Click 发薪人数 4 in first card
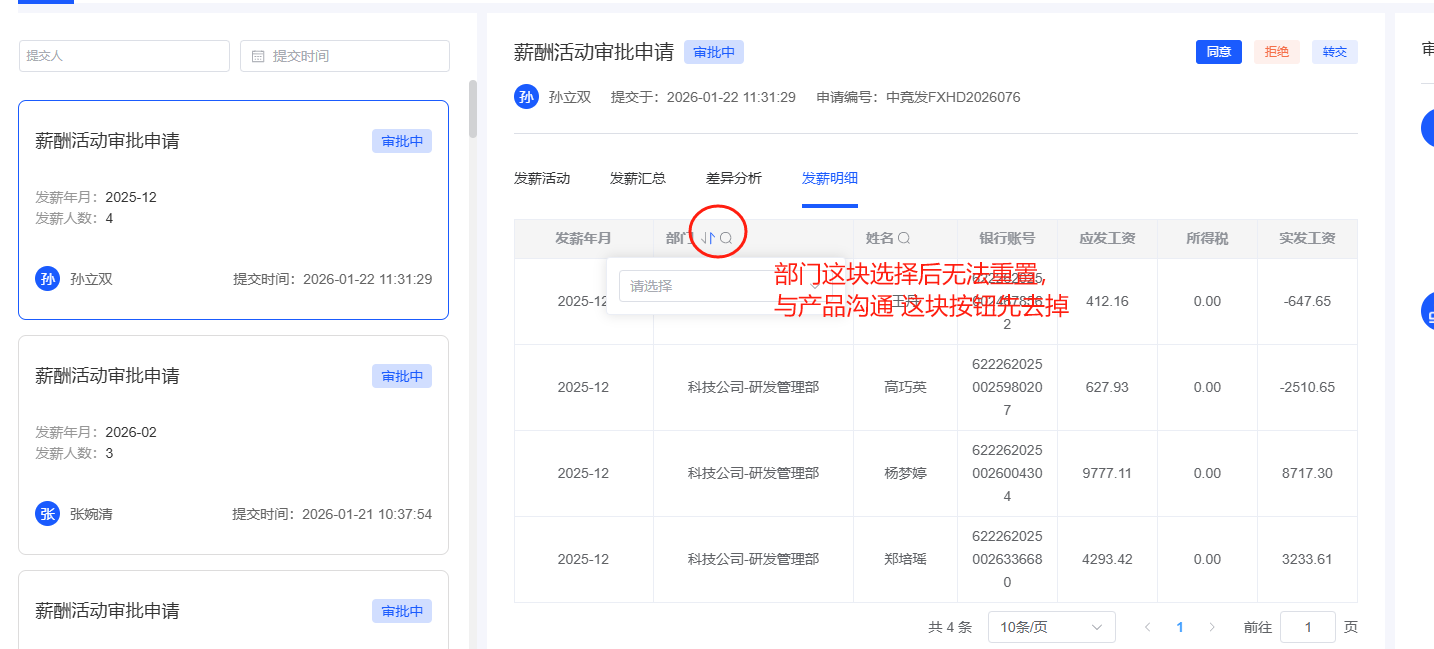 (x=74, y=218)
